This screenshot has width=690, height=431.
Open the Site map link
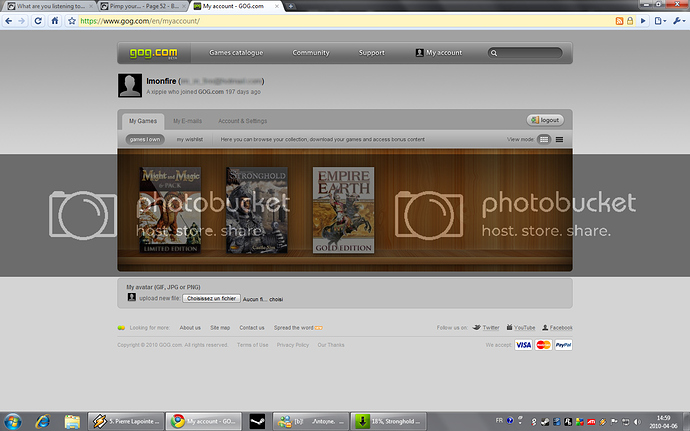coord(220,328)
